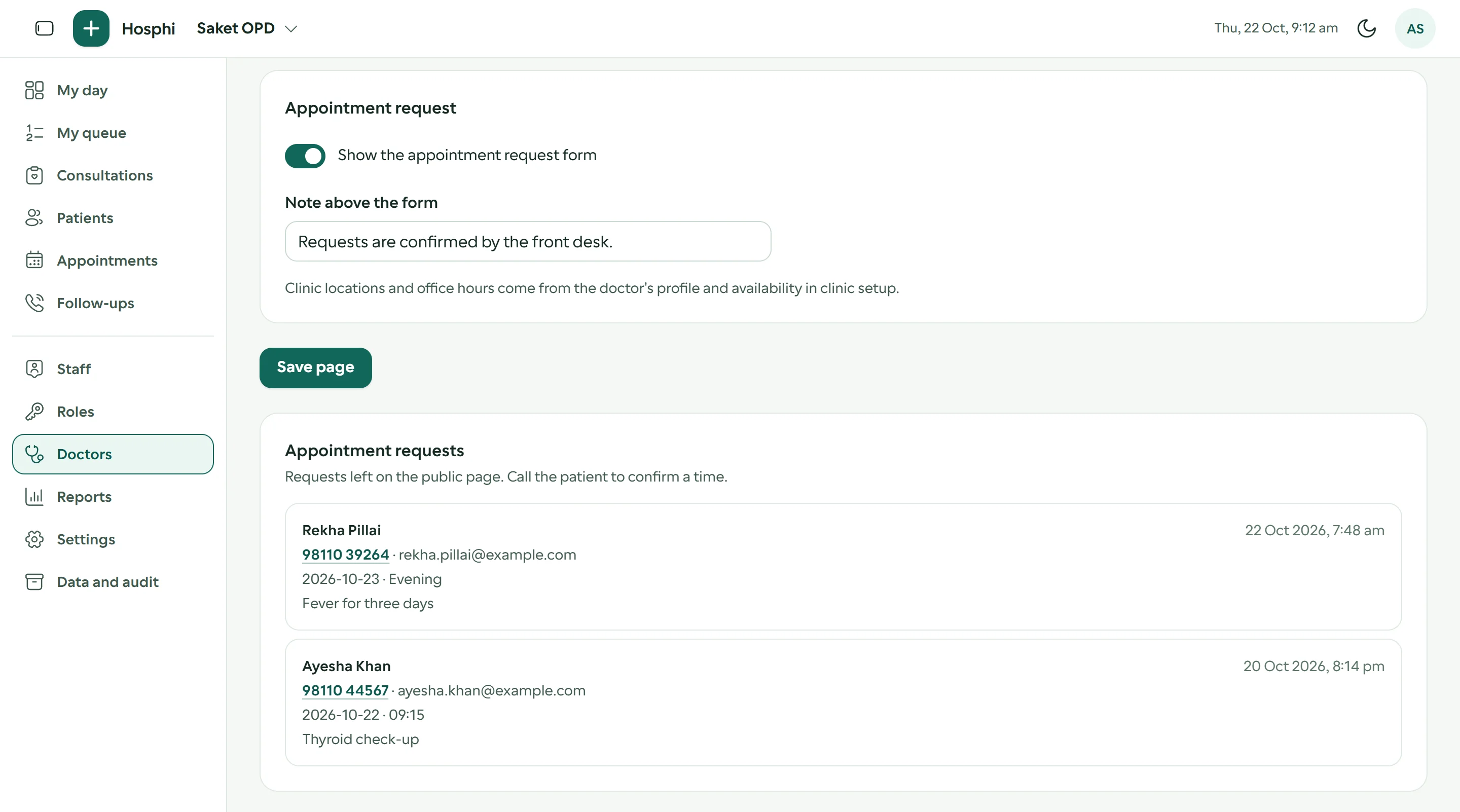Open the Patients section

click(113, 217)
